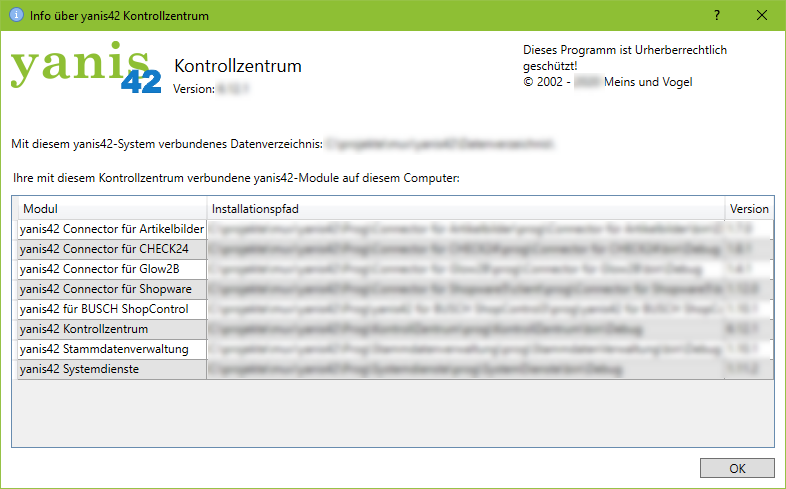Click the OK button

(x=737, y=468)
